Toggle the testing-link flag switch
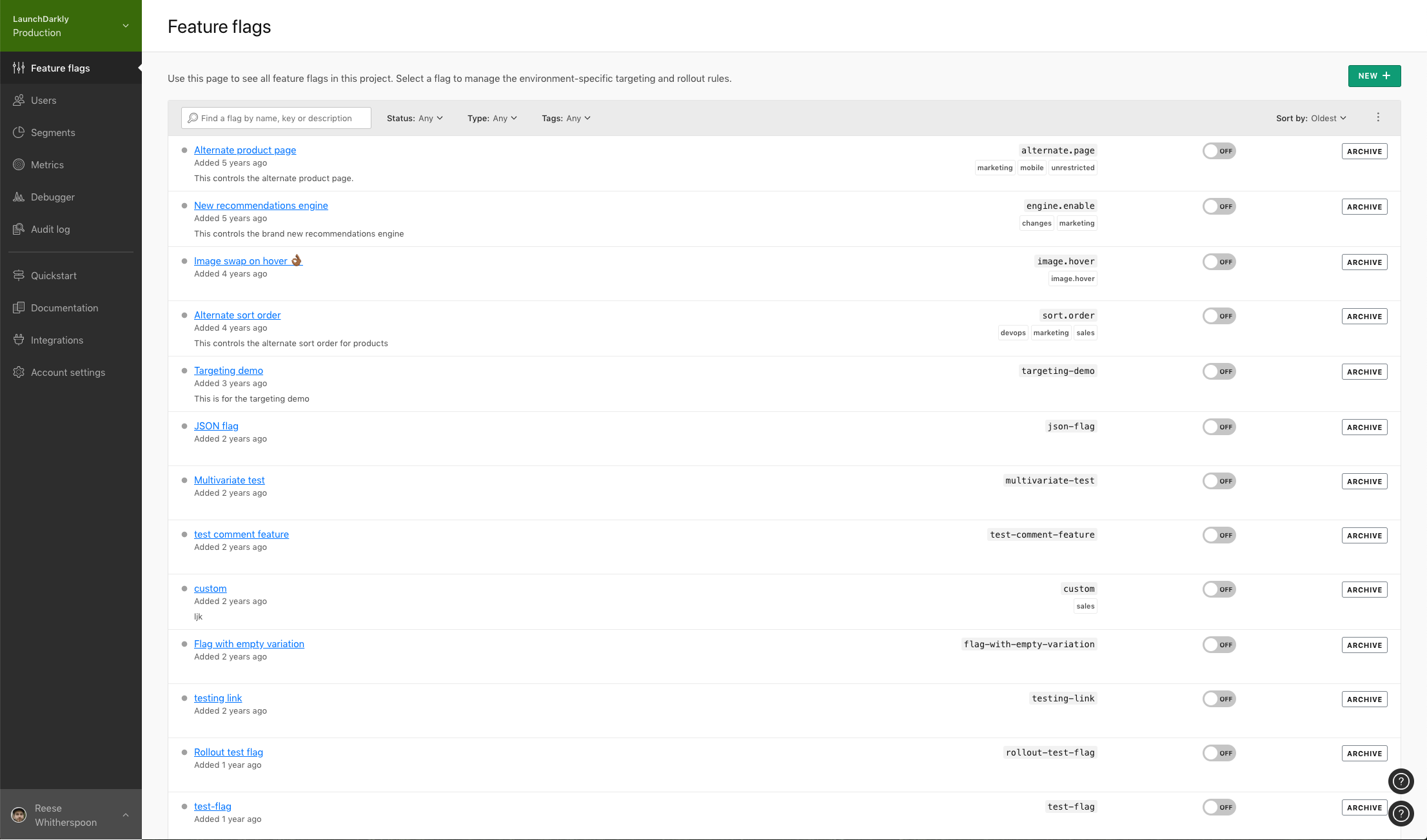 click(x=1219, y=699)
